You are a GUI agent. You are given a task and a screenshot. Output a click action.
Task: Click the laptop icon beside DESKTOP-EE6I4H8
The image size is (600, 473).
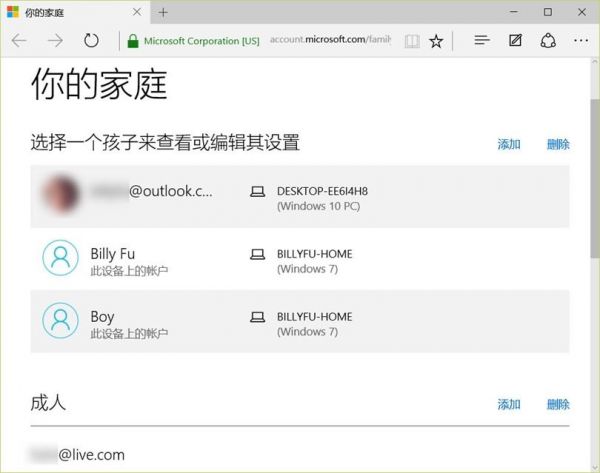tap(258, 191)
